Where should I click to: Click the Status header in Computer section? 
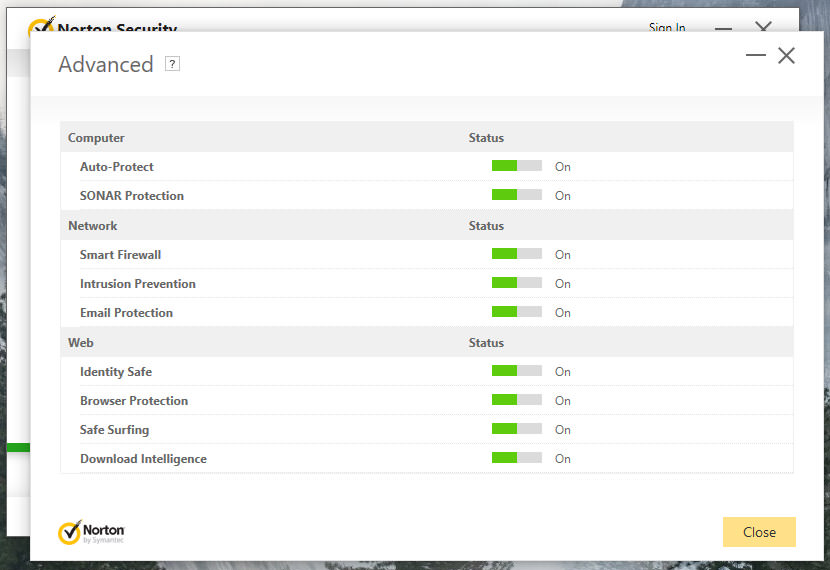pyautogui.click(x=486, y=138)
